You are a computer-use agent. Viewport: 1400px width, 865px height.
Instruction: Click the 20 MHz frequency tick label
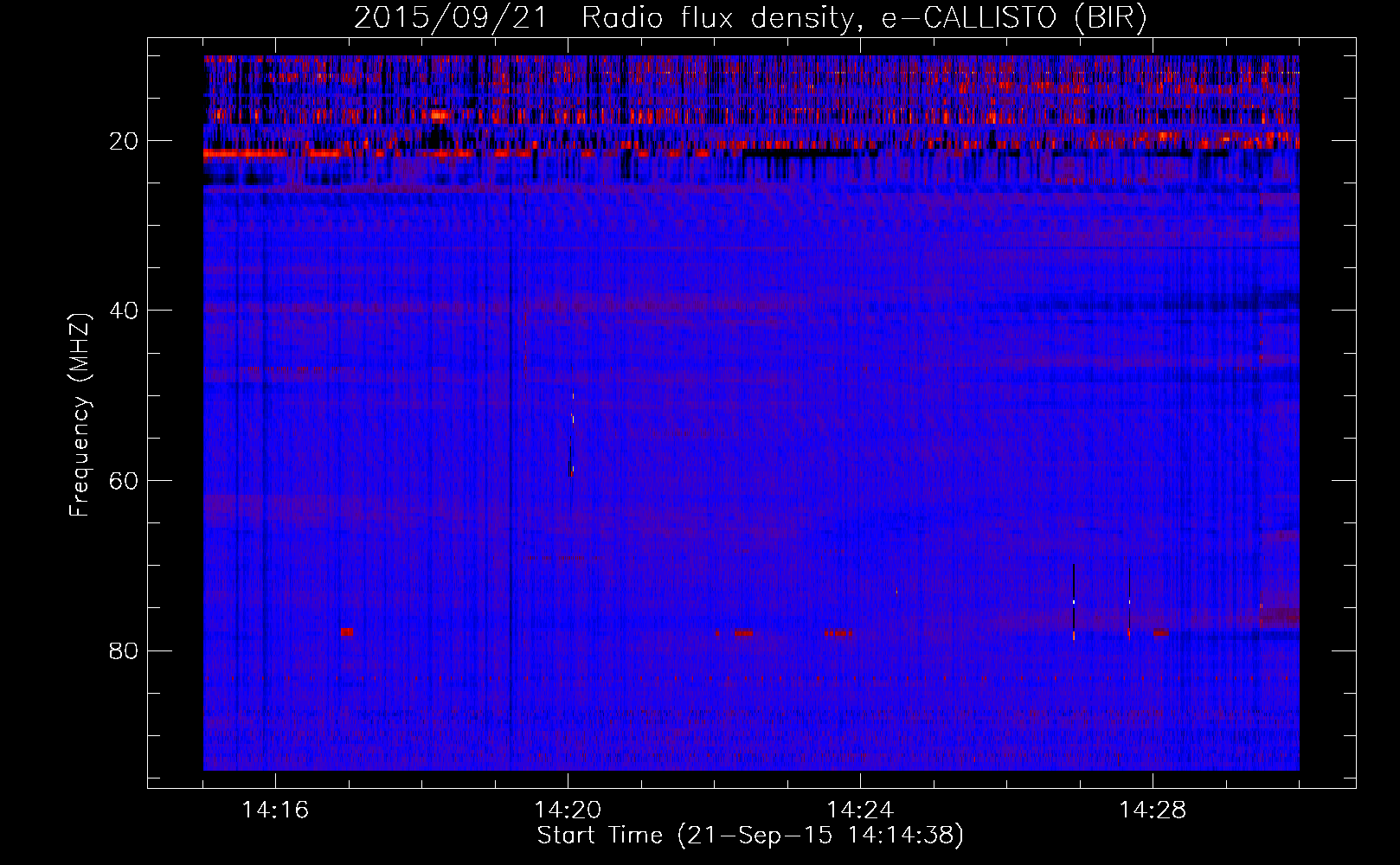pos(124,141)
